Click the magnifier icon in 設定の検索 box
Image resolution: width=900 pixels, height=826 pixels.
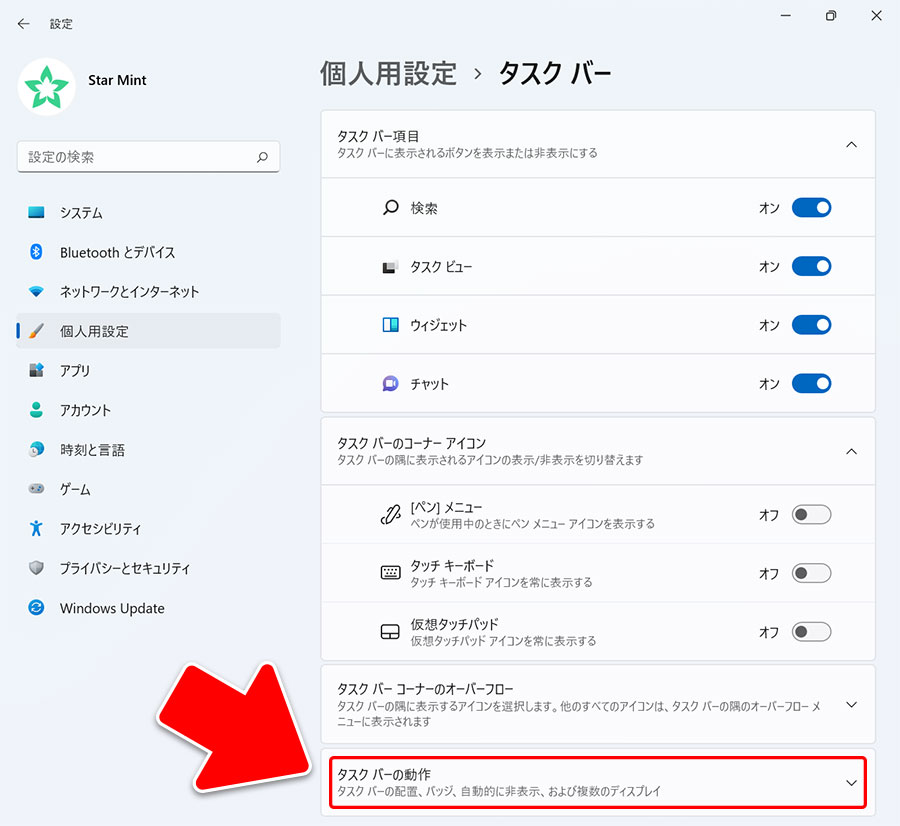(262, 157)
